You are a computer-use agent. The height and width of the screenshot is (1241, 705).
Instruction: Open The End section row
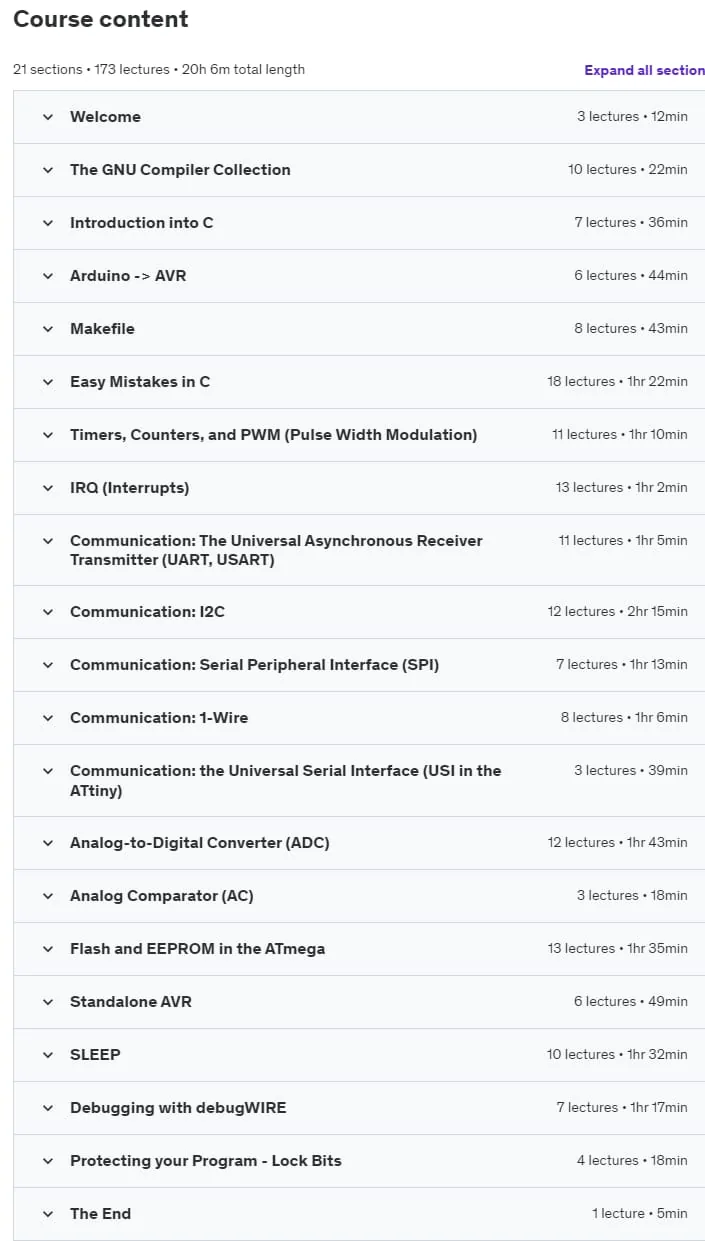coord(359,1214)
